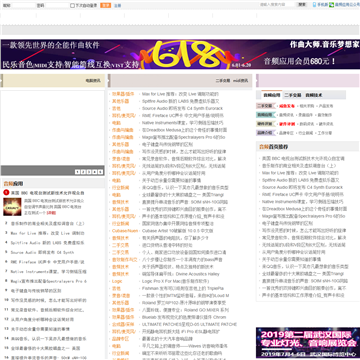Click the pink 二手交易 category badge

tap(265, 106)
